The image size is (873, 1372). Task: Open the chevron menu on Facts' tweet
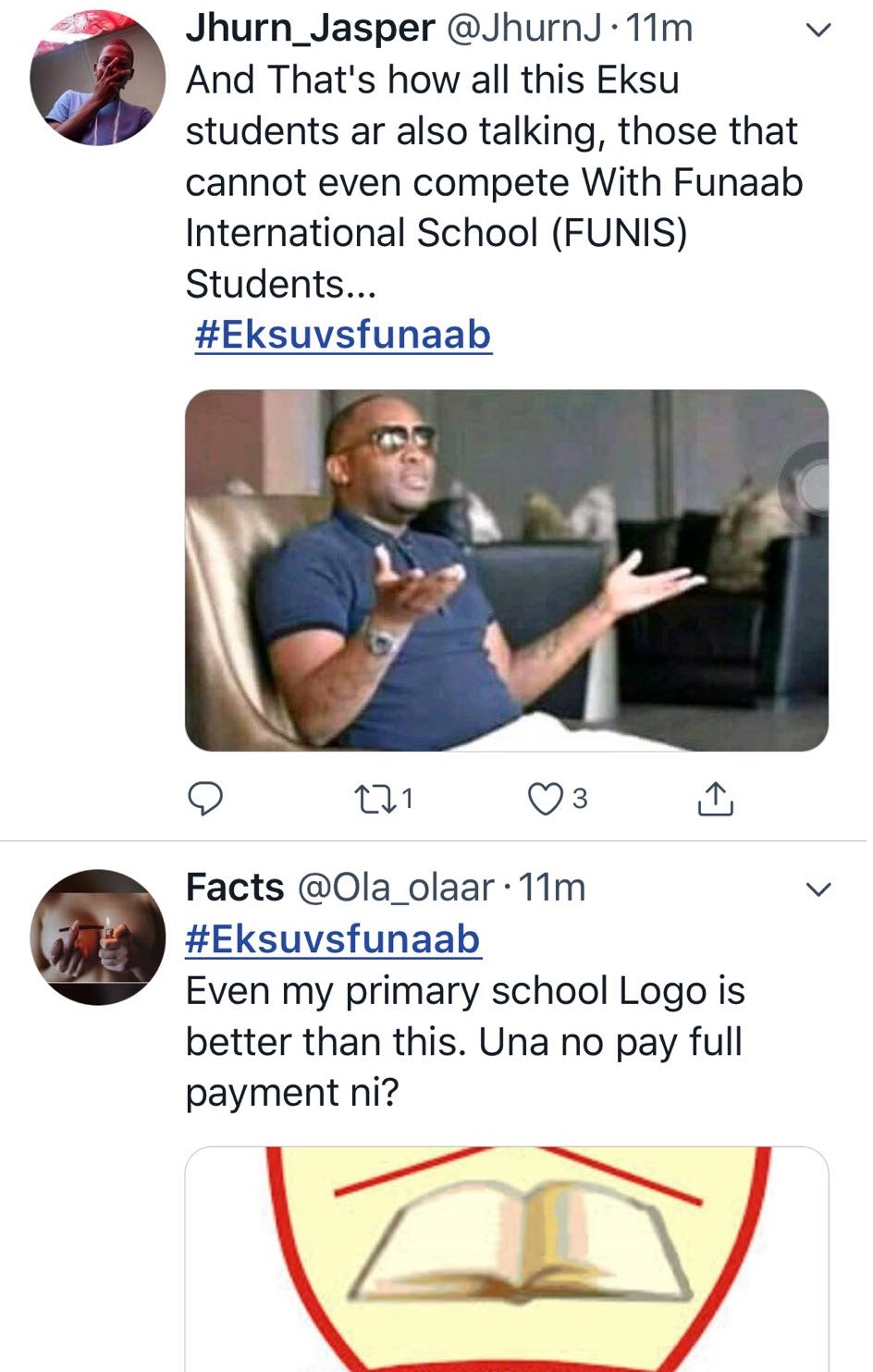[818, 889]
